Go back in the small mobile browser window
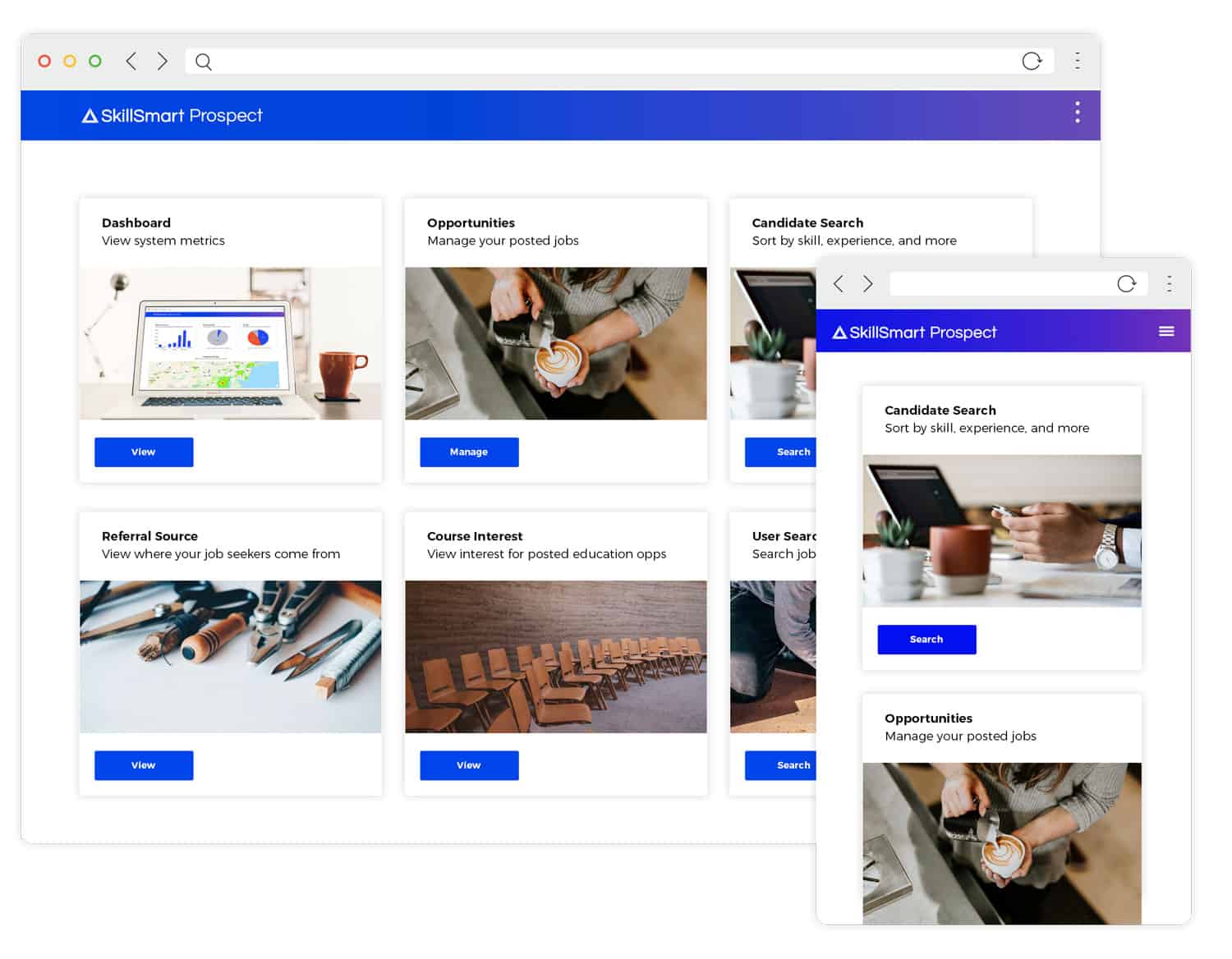 (x=838, y=284)
